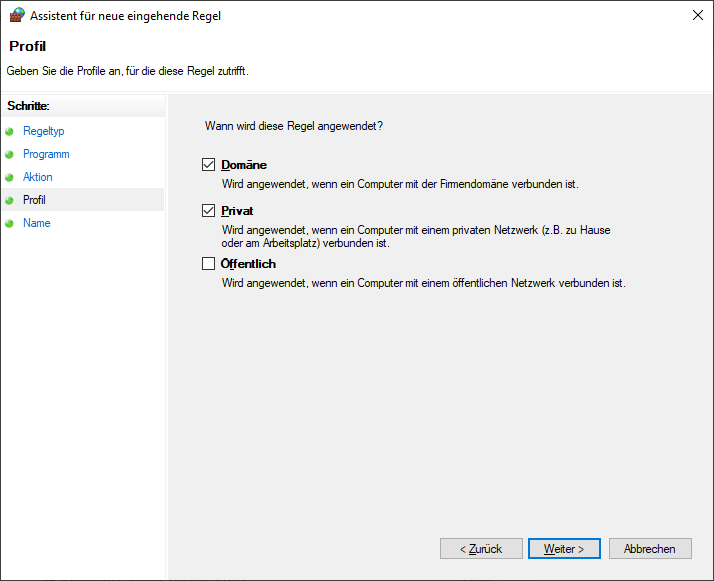Jump to the Programm step
This screenshot has height=581, width=714.
(x=46, y=154)
